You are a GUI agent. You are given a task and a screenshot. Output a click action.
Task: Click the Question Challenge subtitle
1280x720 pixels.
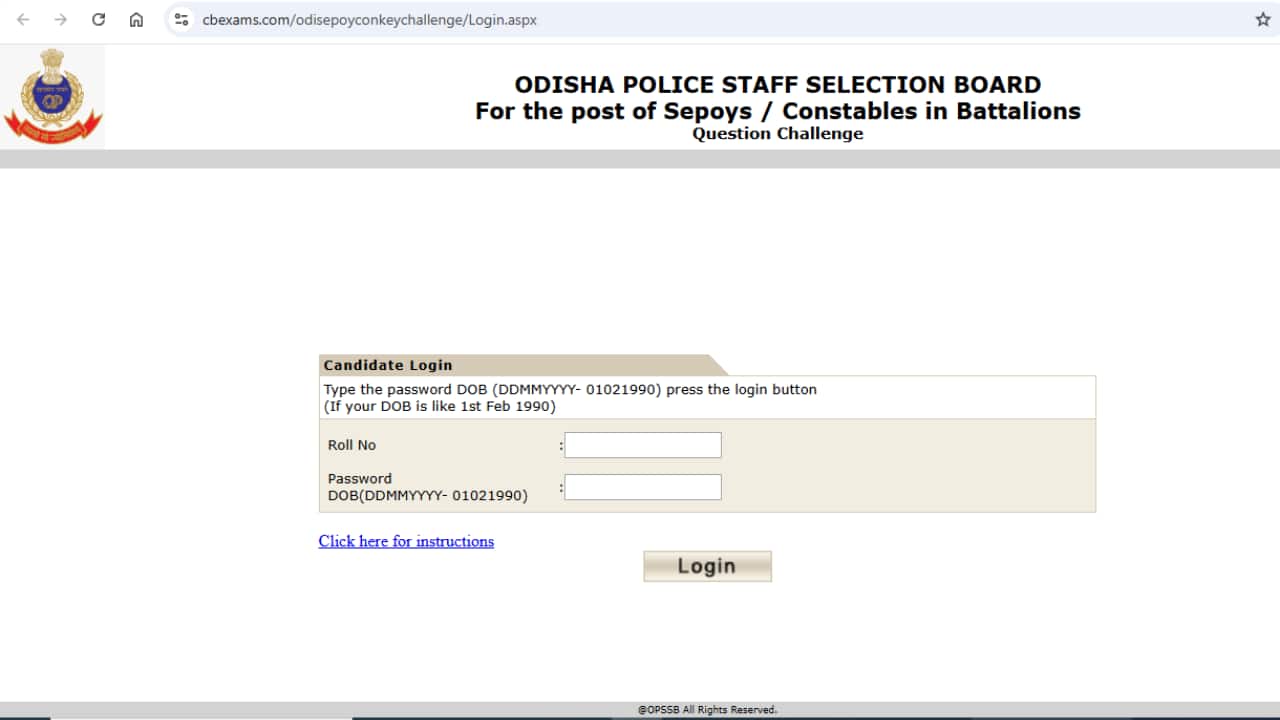[x=777, y=133]
